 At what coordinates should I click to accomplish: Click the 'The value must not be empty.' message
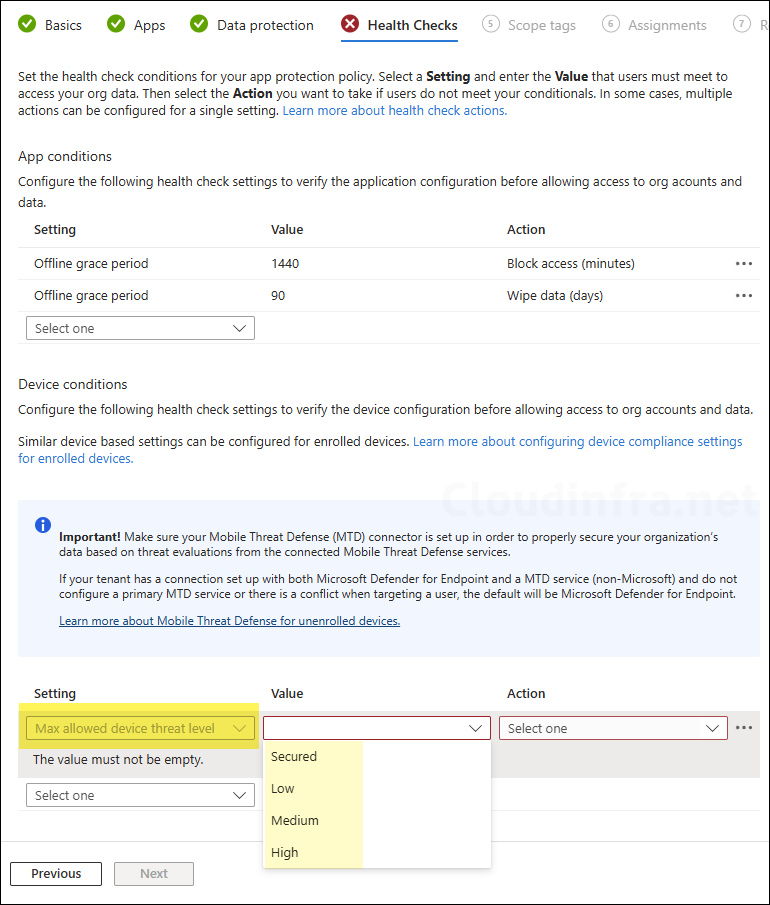[118, 760]
